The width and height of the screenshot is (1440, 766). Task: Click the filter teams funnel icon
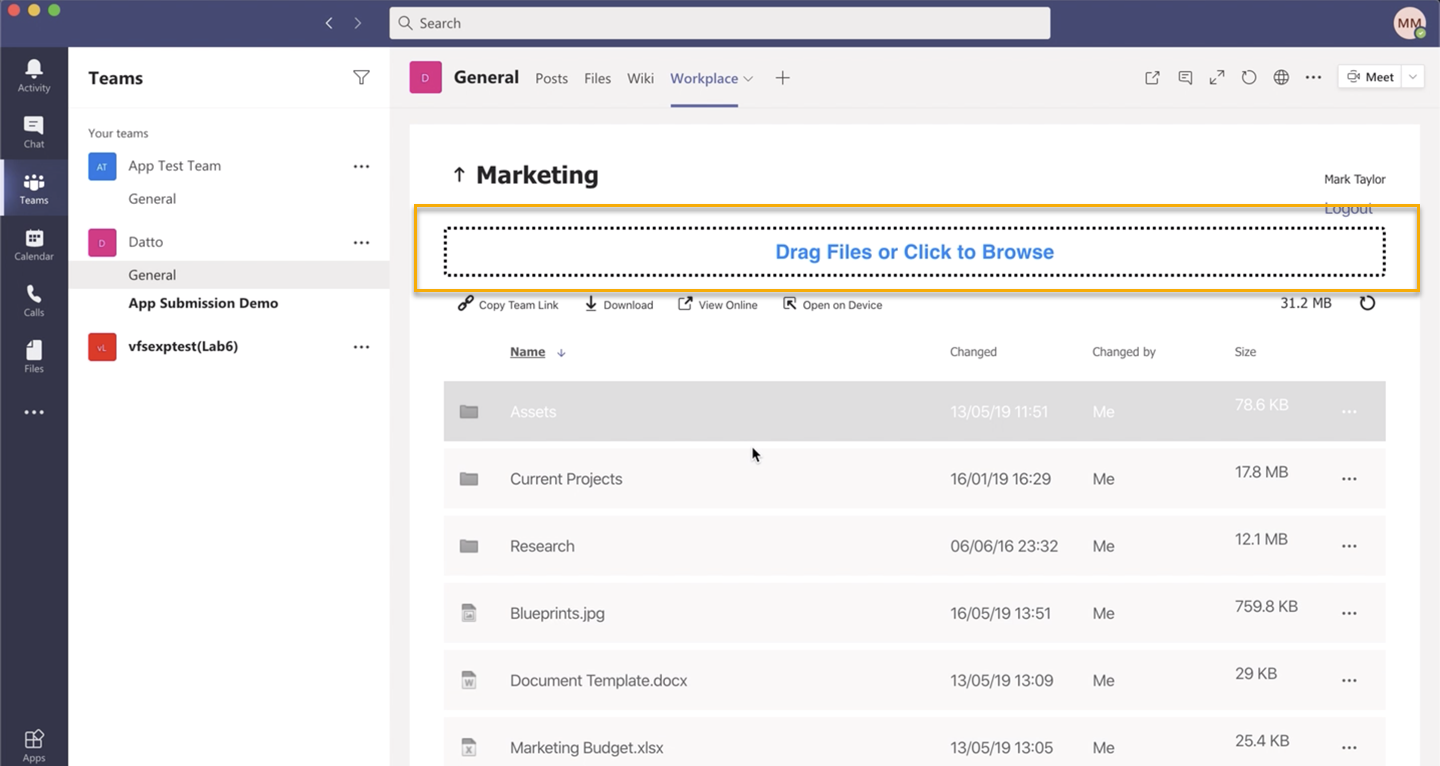coord(361,78)
